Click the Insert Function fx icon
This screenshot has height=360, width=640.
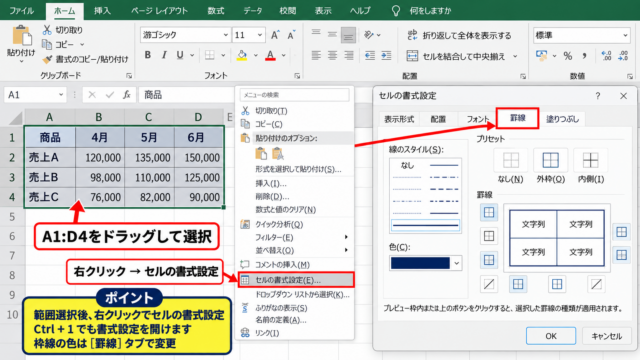127,95
